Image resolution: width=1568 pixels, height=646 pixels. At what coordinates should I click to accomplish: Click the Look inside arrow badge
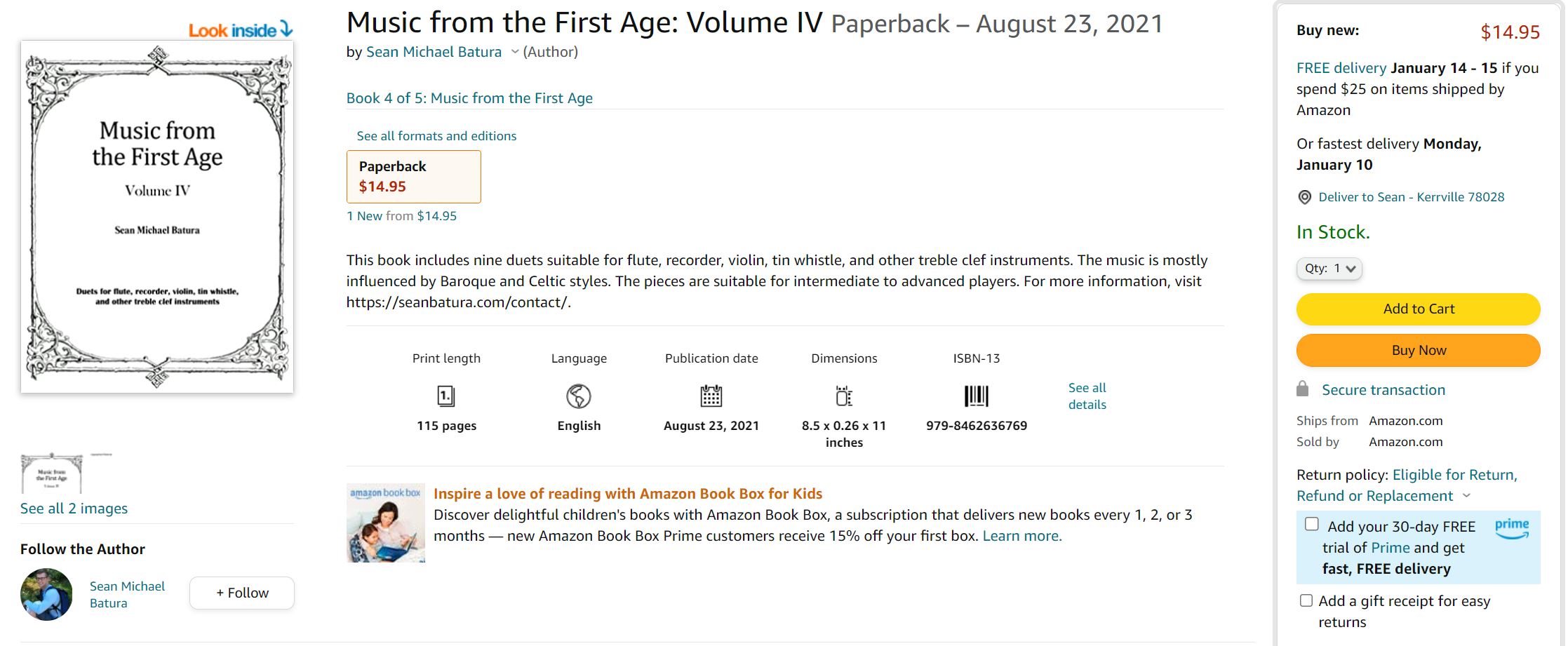[241, 29]
